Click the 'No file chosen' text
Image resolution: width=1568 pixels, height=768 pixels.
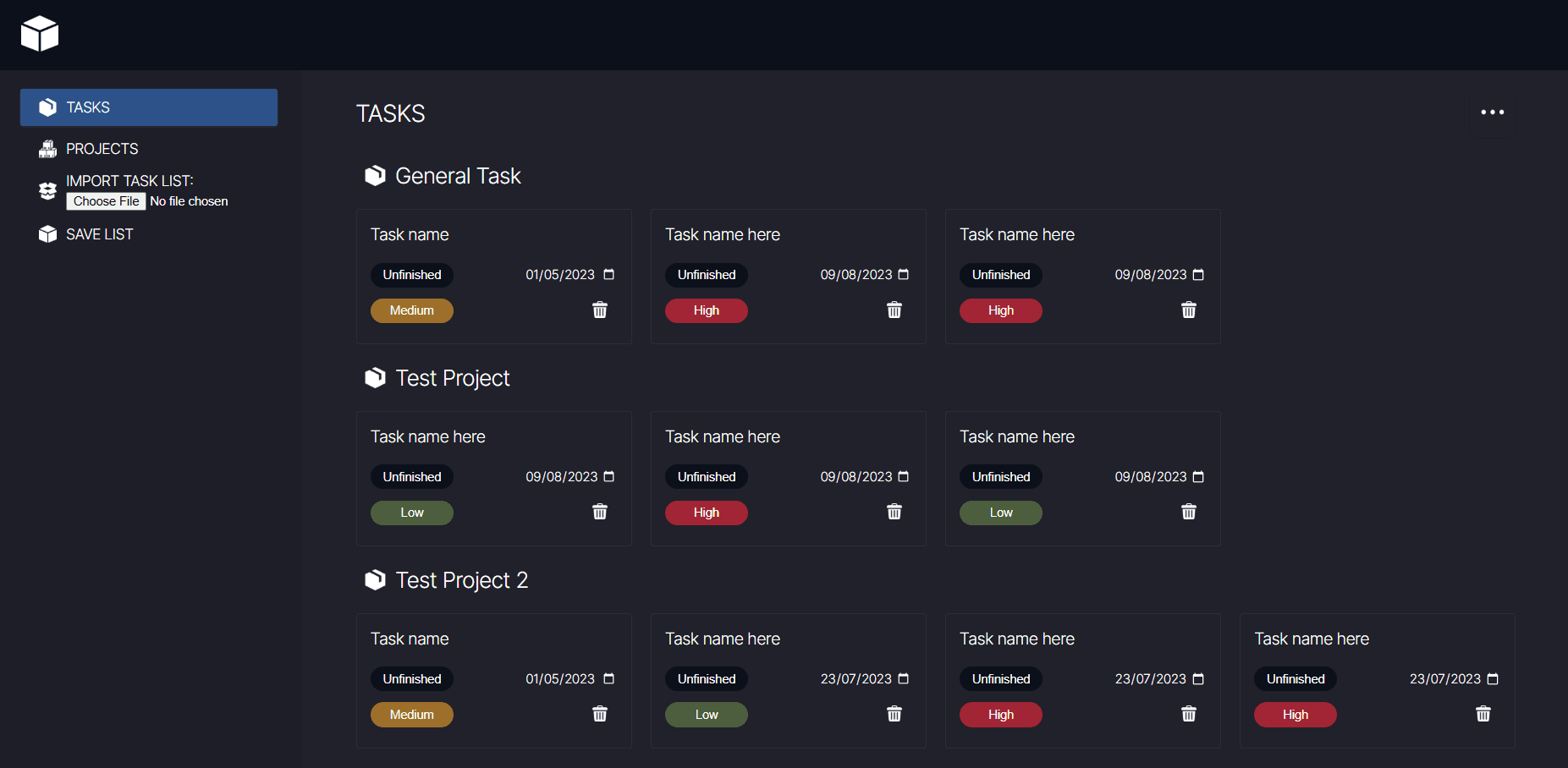pos(189,201)
